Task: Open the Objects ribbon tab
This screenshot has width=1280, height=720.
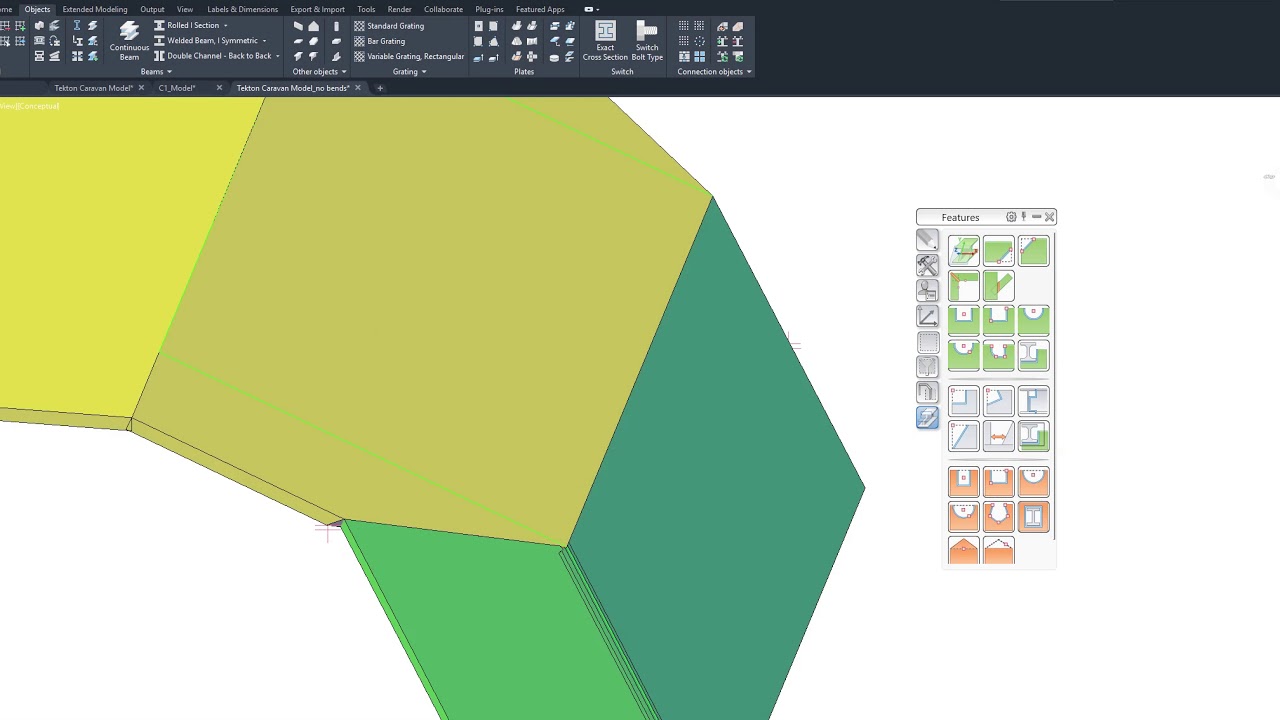Action: pyautogui.click(x=37, y=9)
